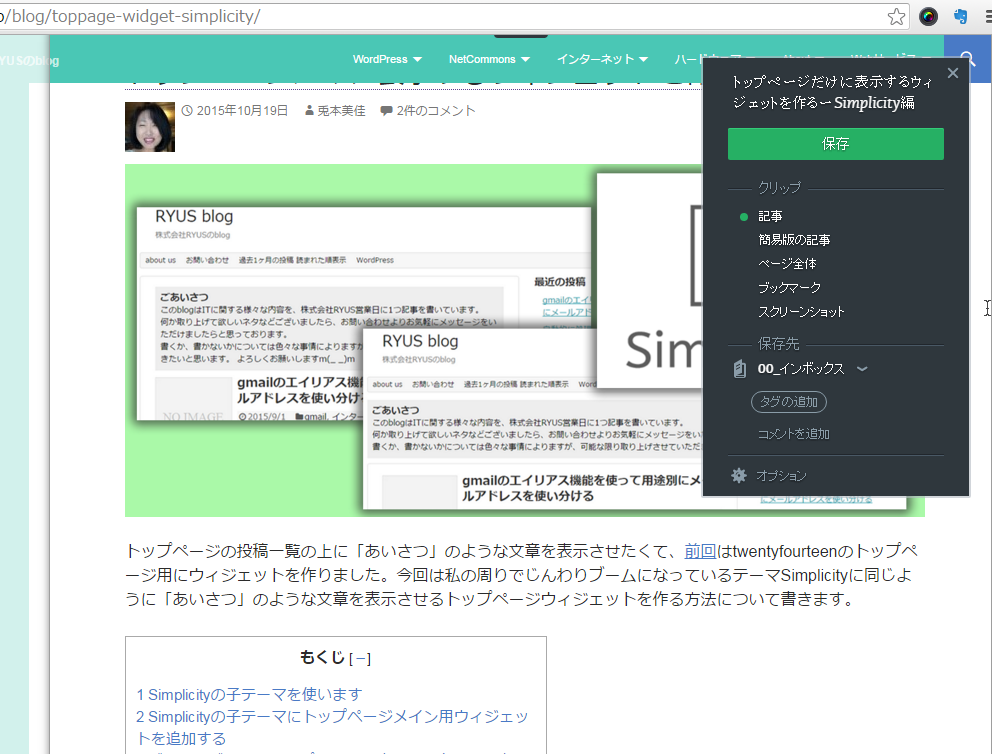This screenshot has height=754, width=992.
Task: Open the インターネット menu item
Action: point(602,59)
